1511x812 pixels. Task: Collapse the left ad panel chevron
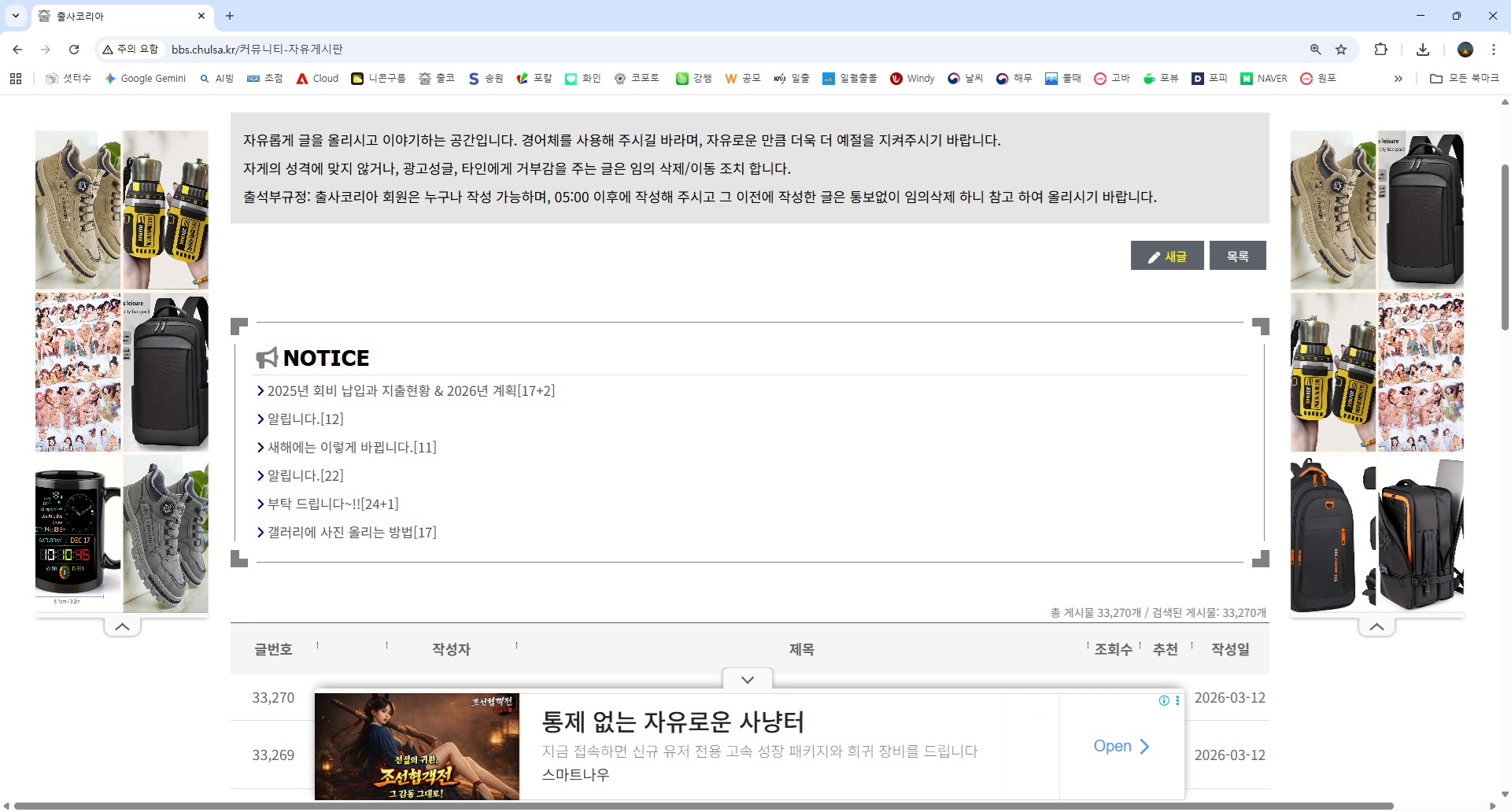[x=122, y=627]
